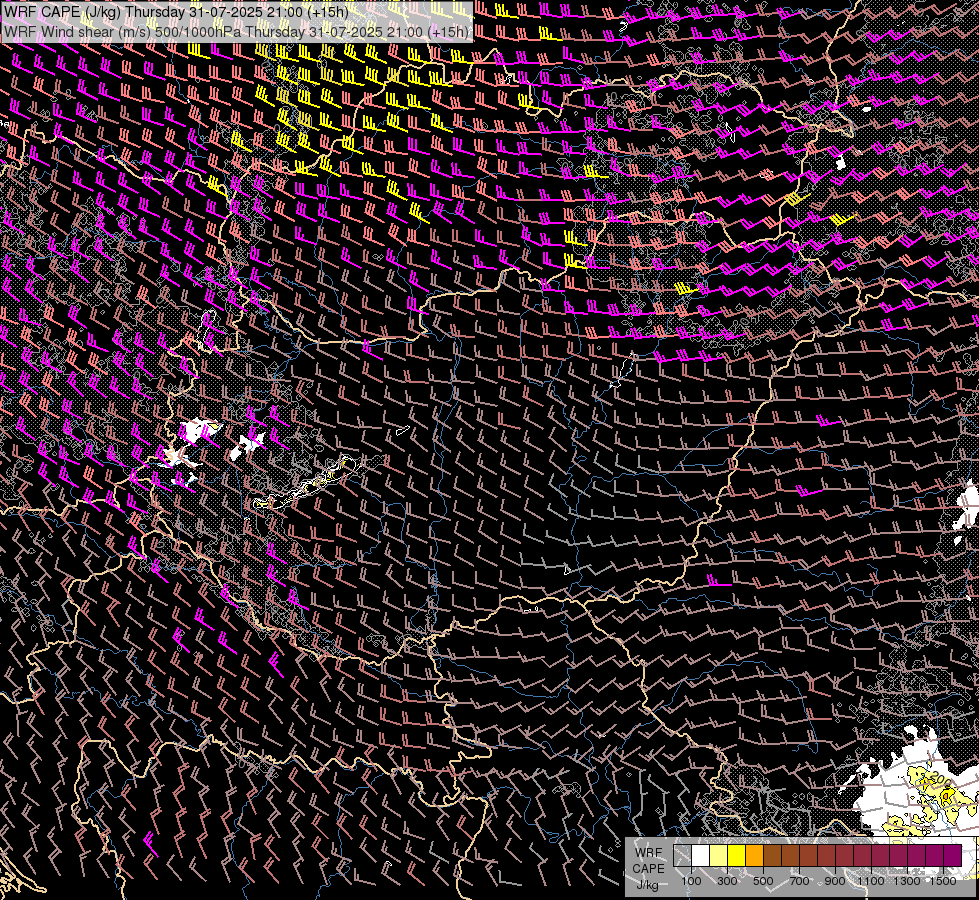This screenshot has height=900, width=979.
Task: Click the 900 value in the CAPE legend
Action: click(x=835, y=881)
